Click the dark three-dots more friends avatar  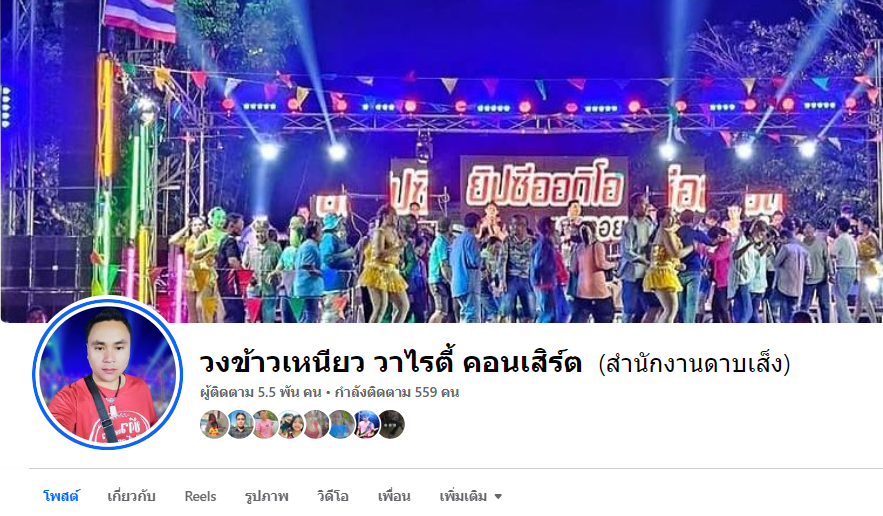(x=391, y=424)
